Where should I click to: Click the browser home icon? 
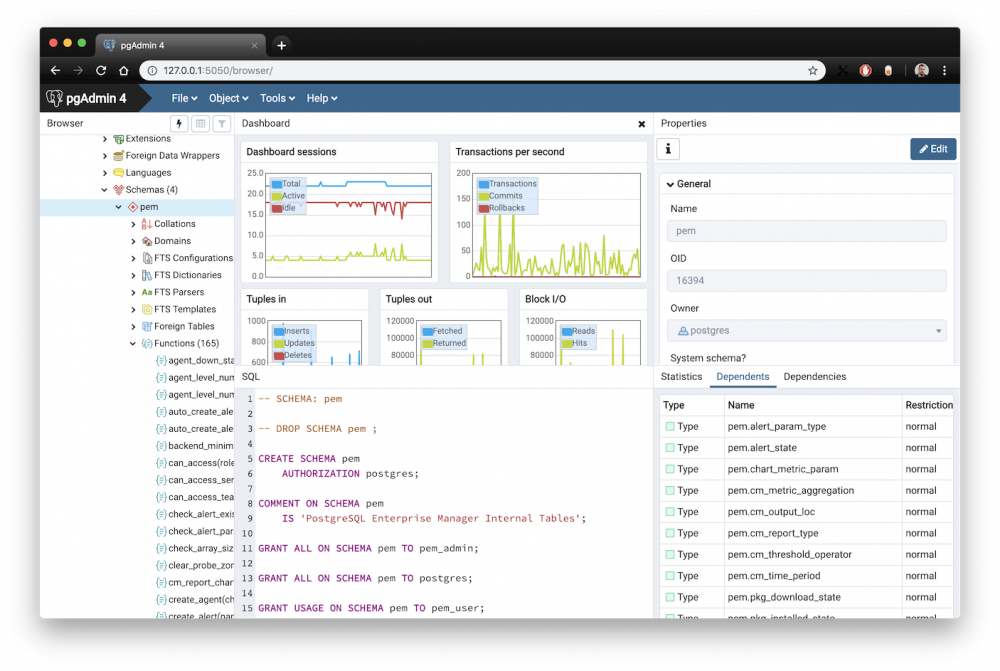coord(124,71)
